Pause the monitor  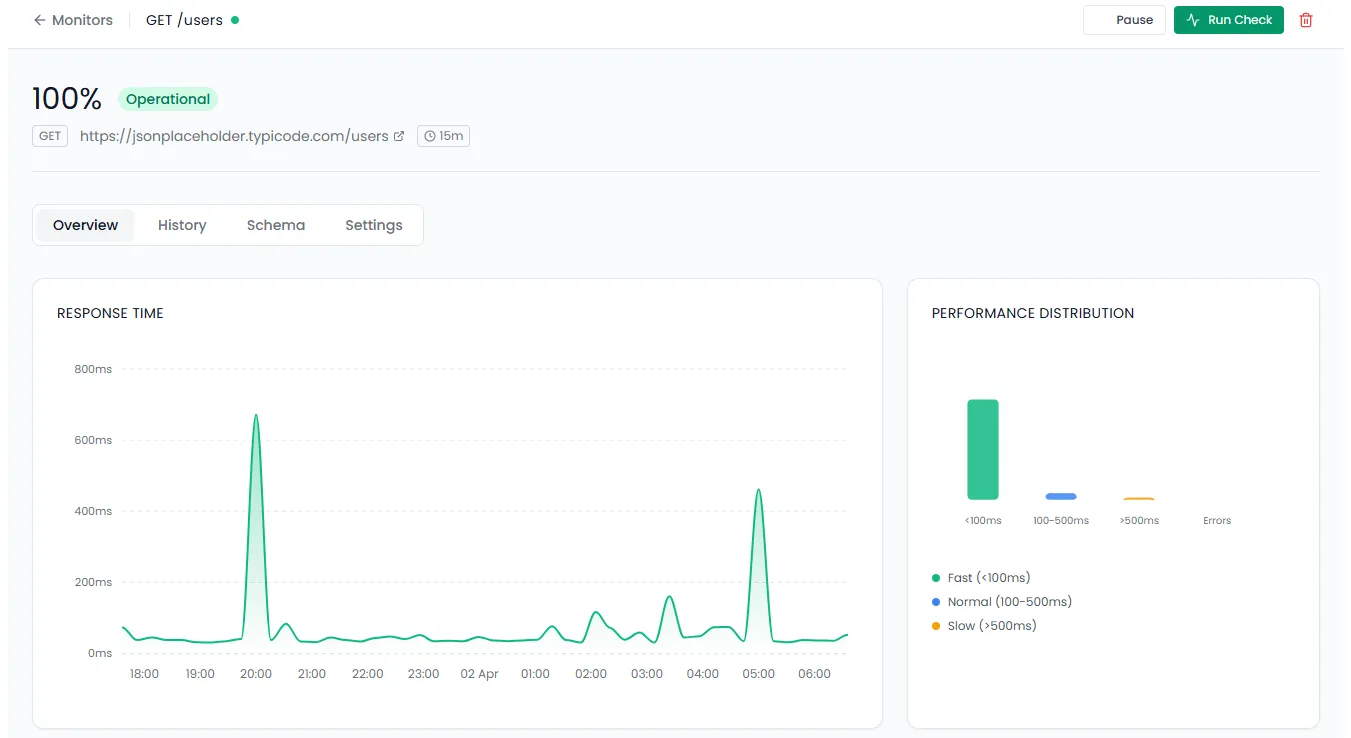coord(1124,19)
